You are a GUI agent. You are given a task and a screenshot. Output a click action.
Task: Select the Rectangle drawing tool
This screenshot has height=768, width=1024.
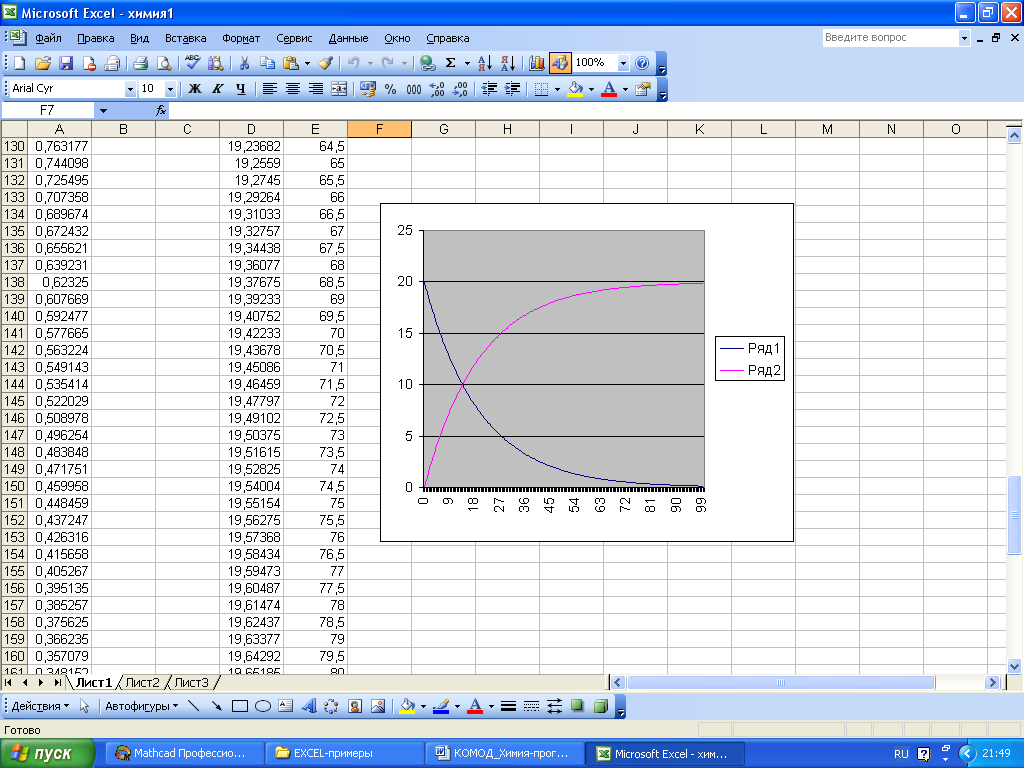[240, 706]
